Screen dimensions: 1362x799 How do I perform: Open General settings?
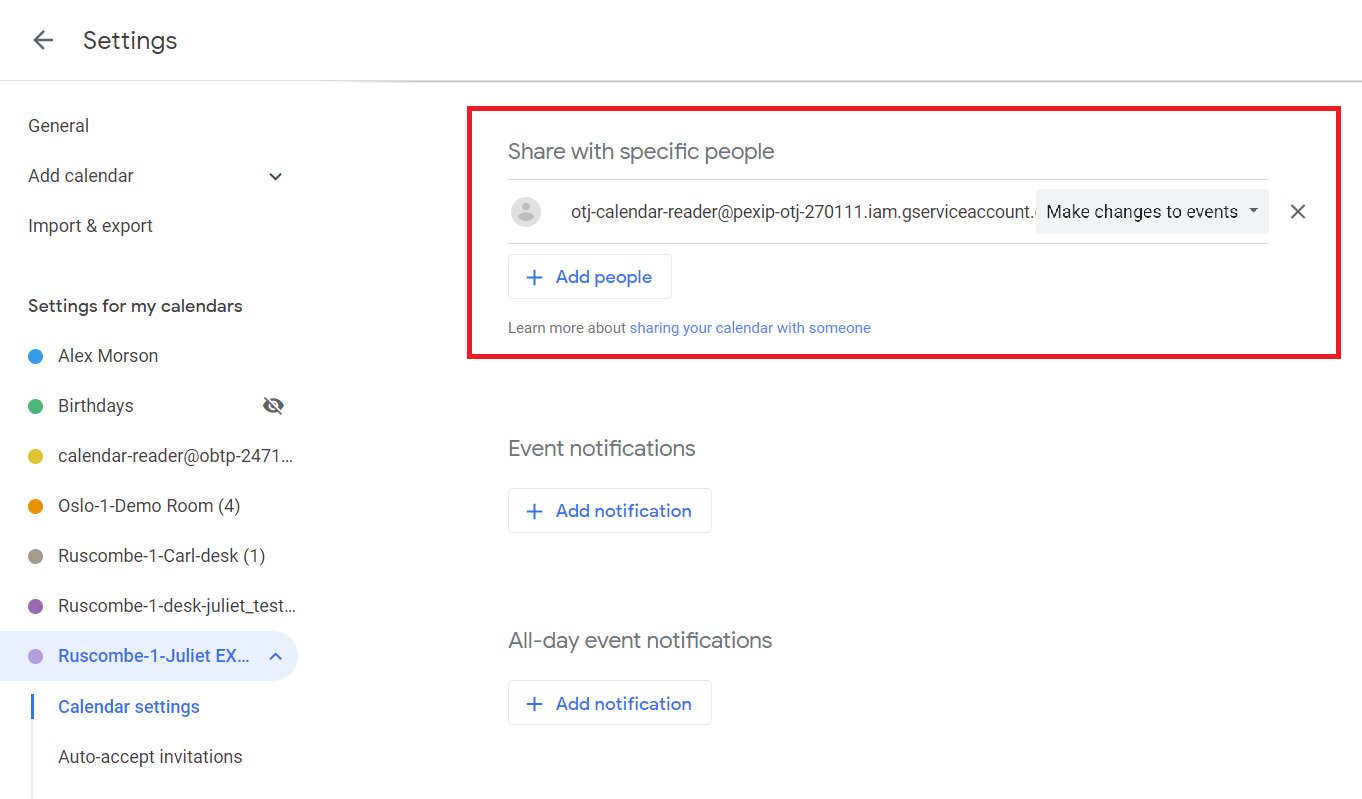[58, 126]
